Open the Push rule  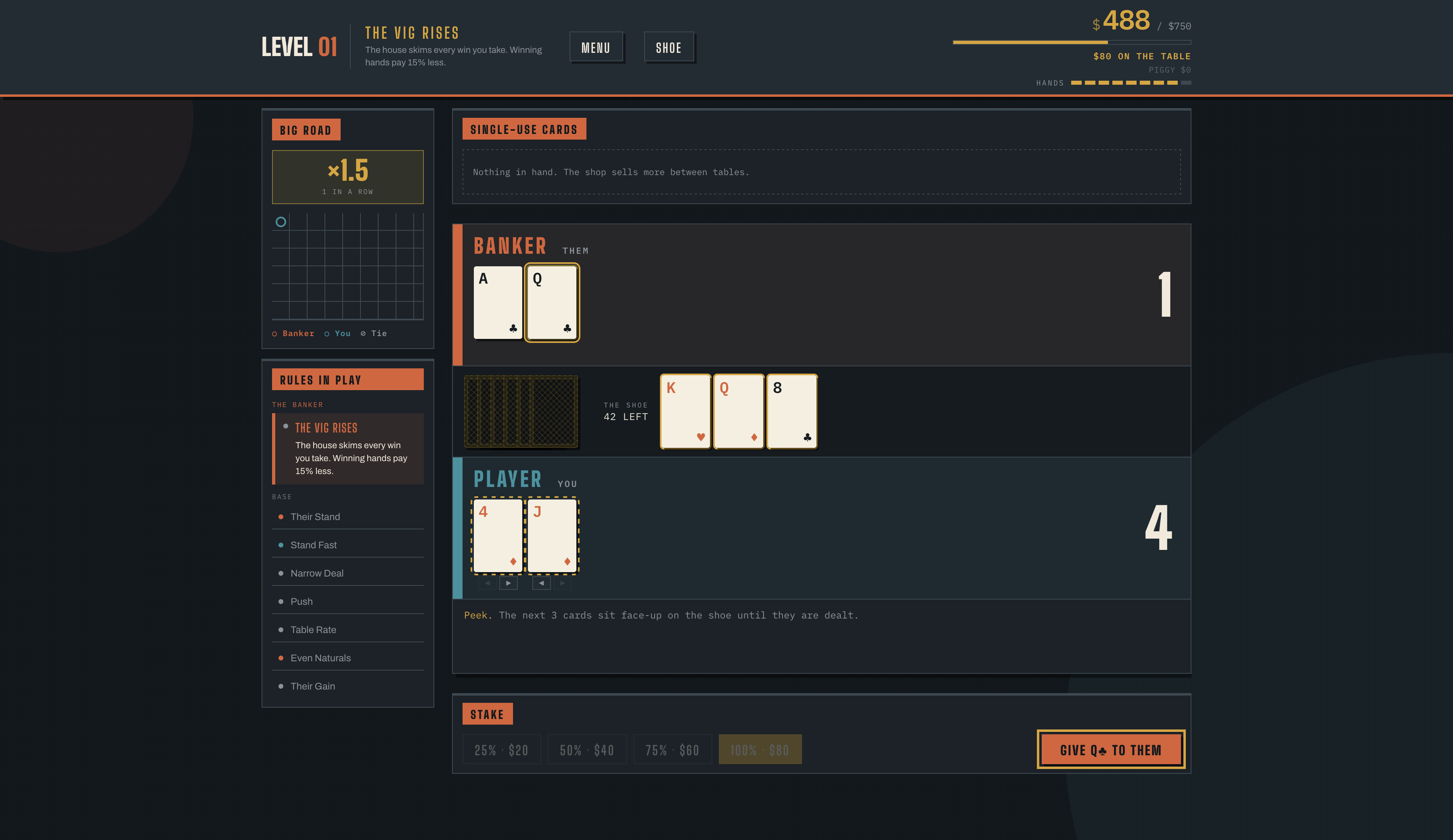click(348, 601)
